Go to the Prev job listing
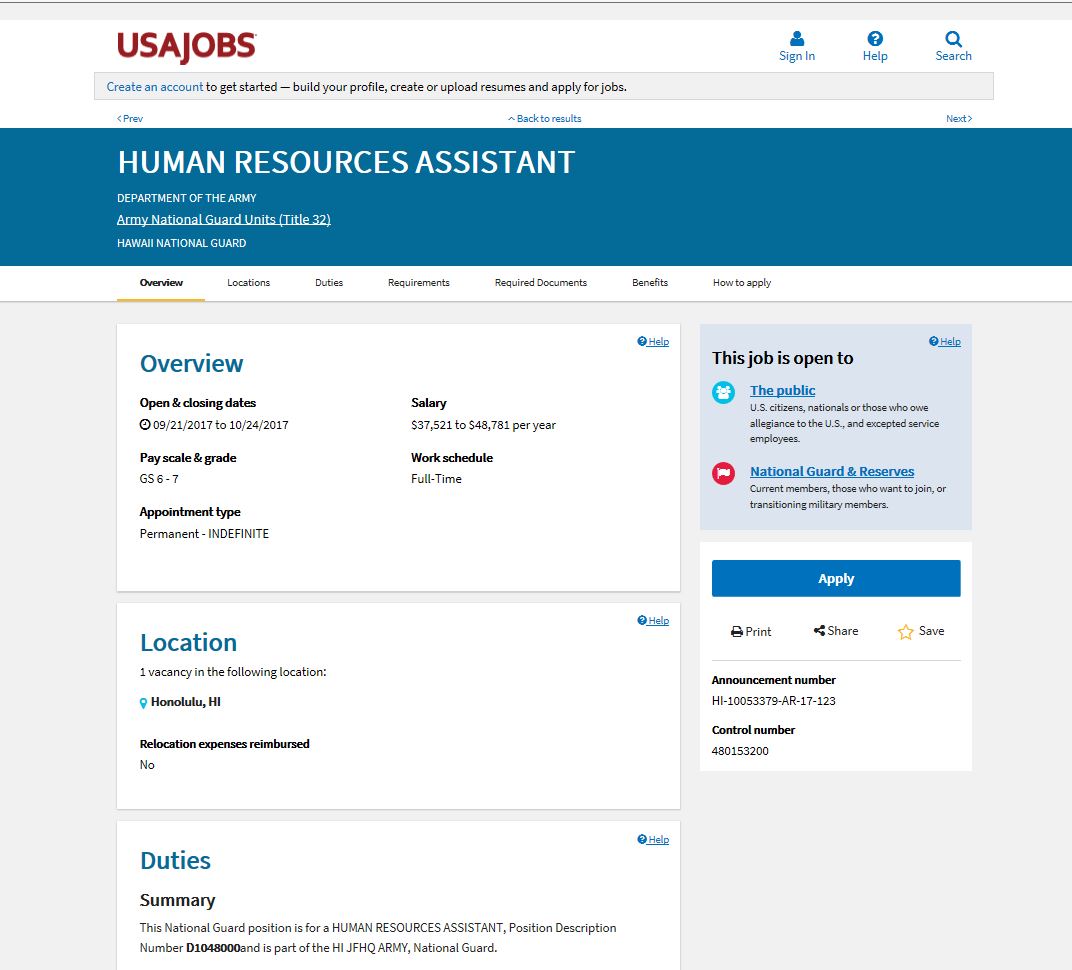The width and height of the screenshot is (1072, 970). (x=130, y=118)
